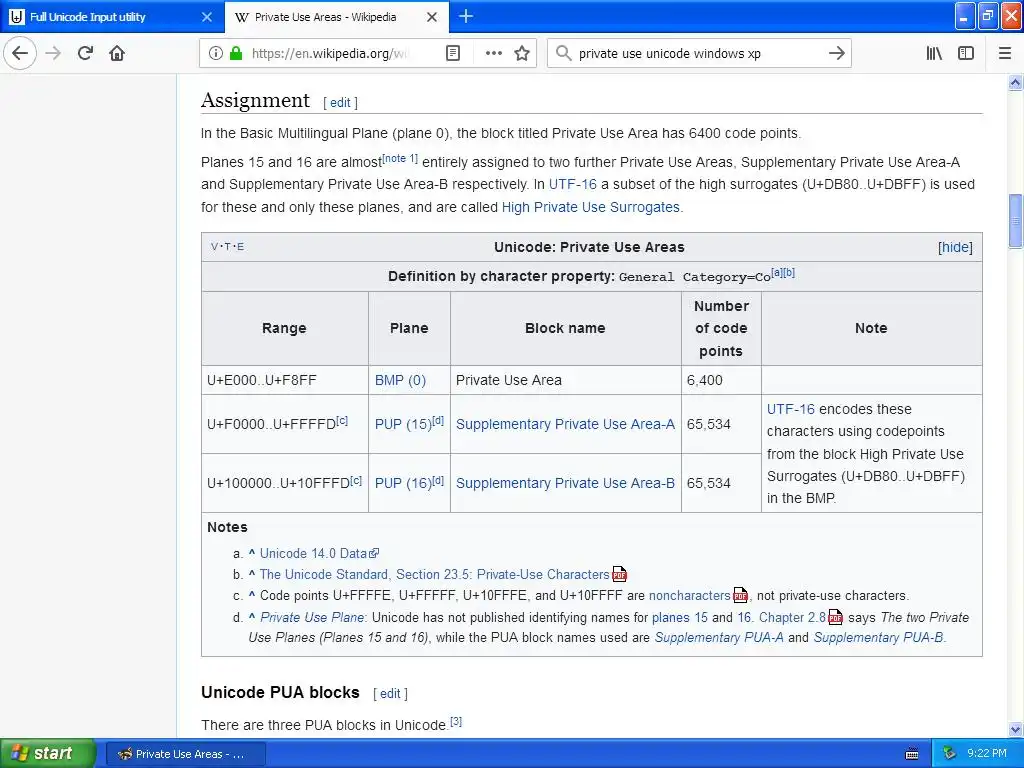The width and height of the screenshot is (1024, 768).
Task: Open the BMP (0) plane link
Action: (400, 380)
